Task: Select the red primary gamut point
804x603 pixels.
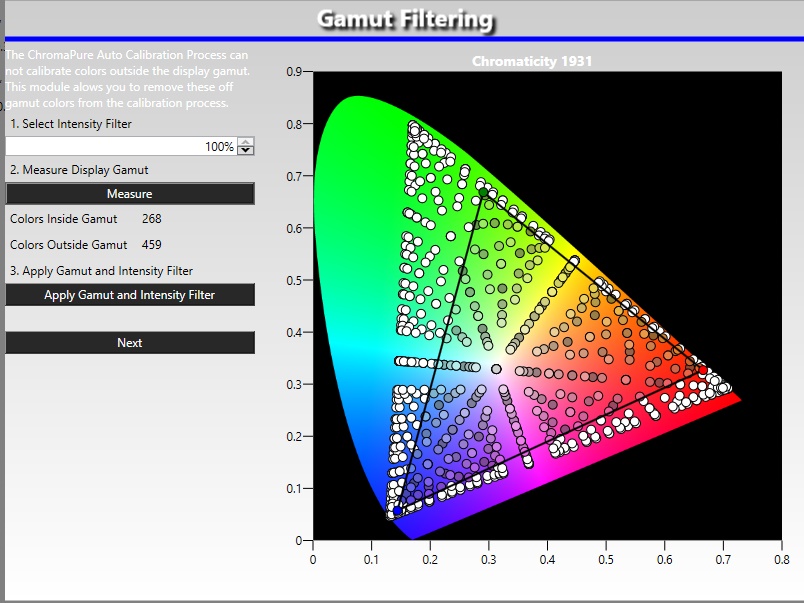Action: tap(703, 371)
